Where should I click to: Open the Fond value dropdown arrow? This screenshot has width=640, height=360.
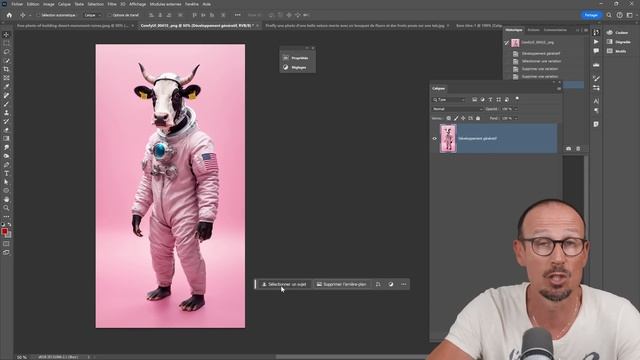click(516, 118)
